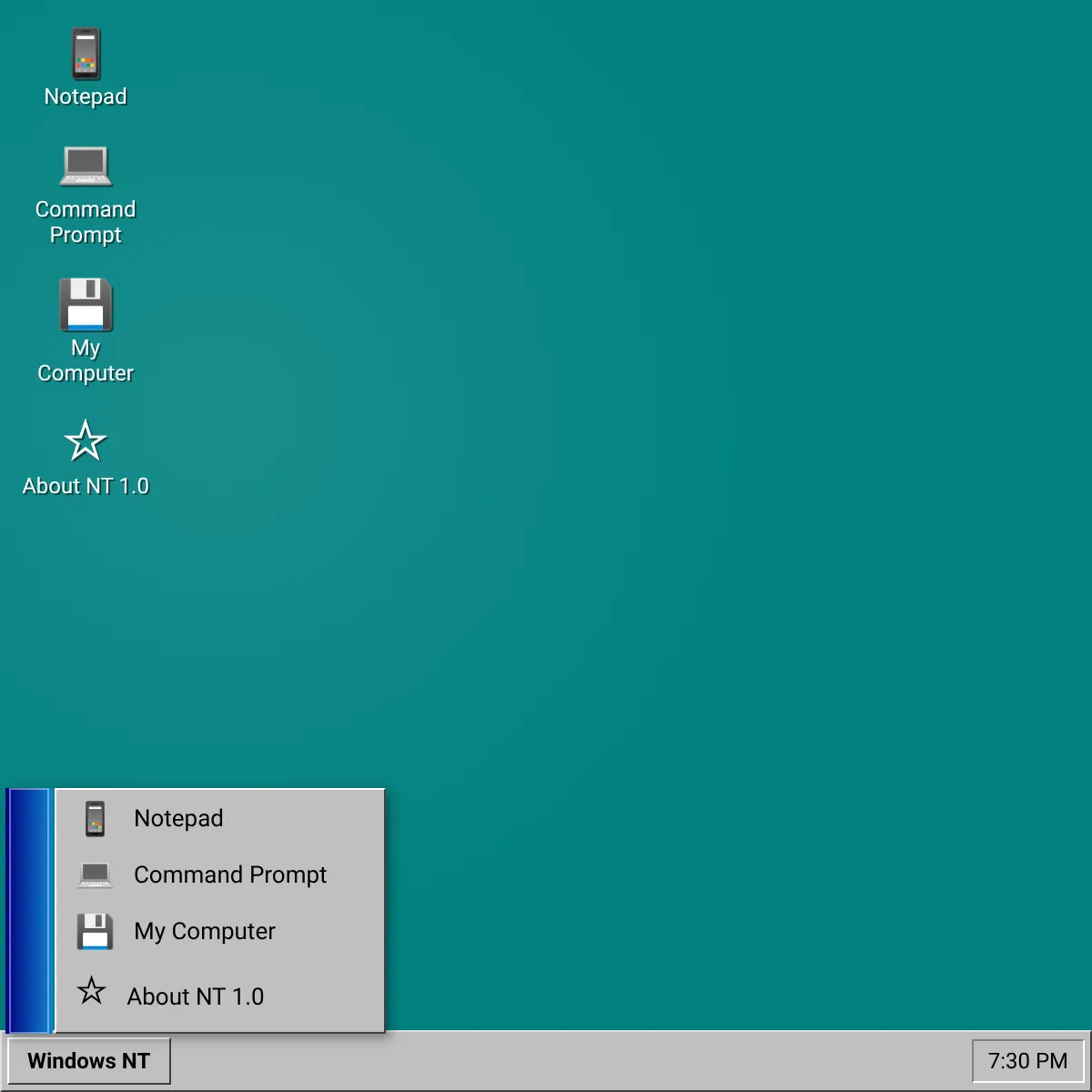Open the About NT 1.0 star desktop icon
This screenshot has width=1092, height=1092.
tap(86, 441)
